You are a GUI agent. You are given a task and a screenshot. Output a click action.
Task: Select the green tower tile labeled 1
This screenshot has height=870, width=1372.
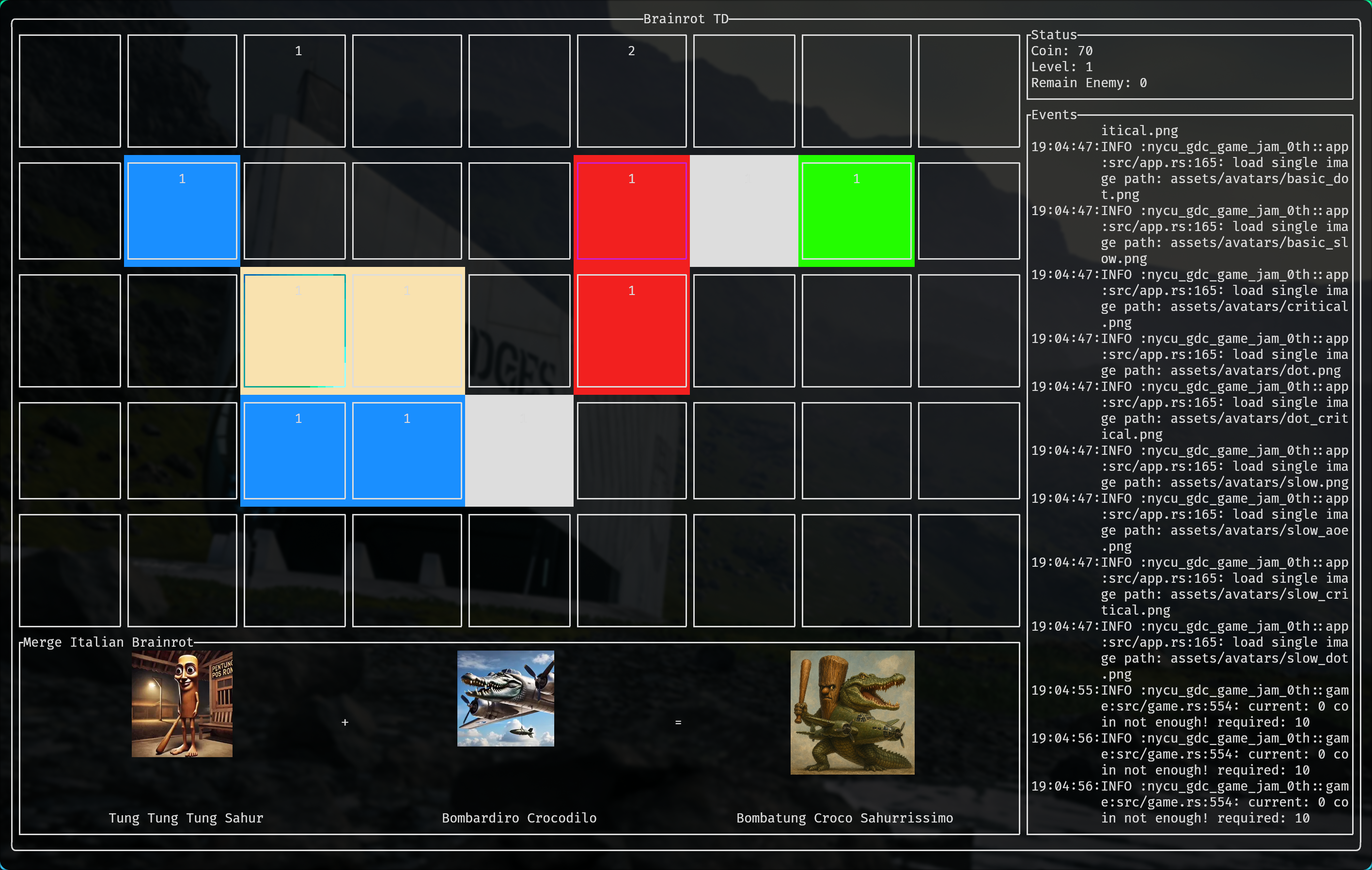(857, 211)
